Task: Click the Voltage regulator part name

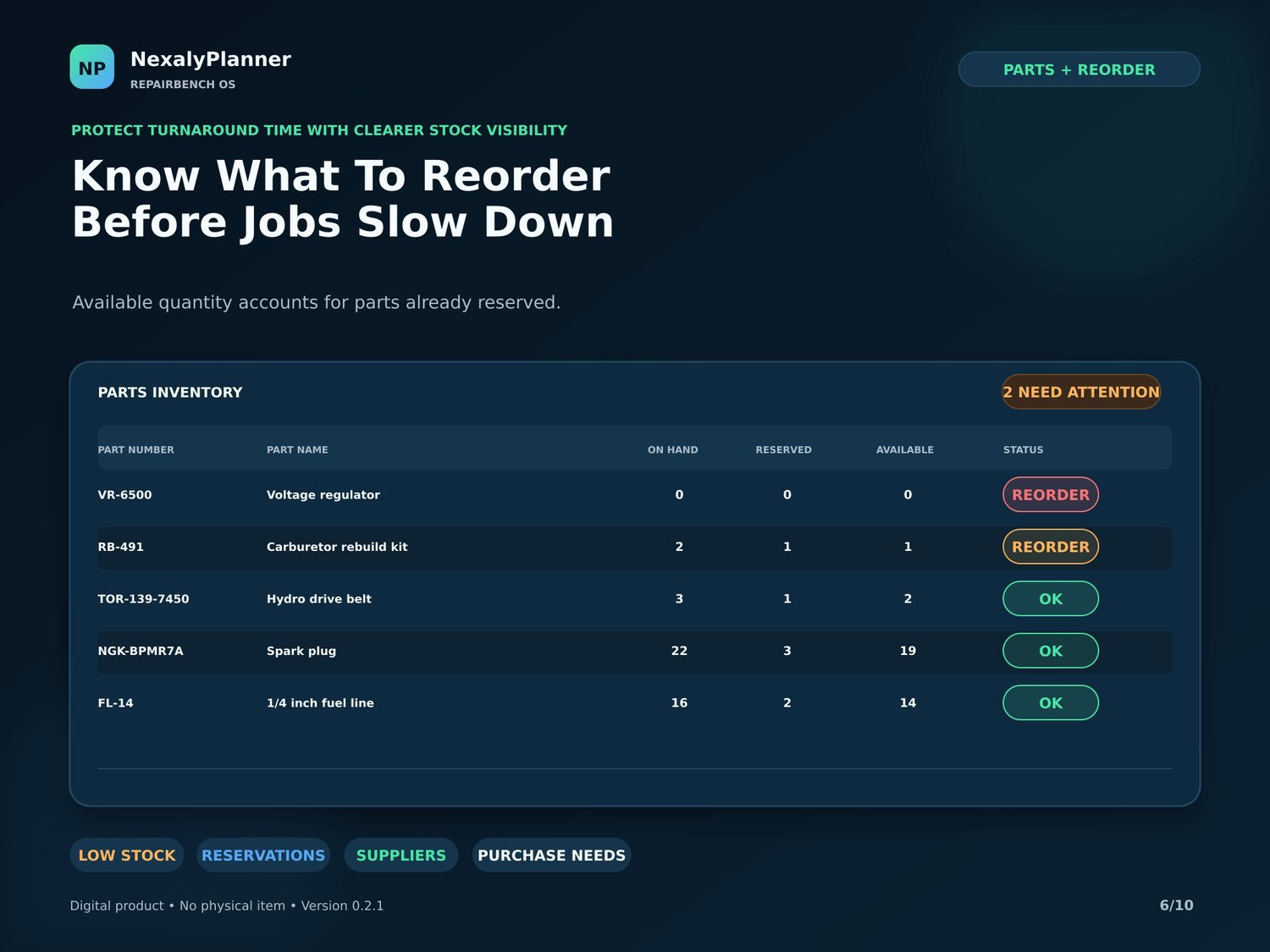Action: pyautogui.click(x=323, y=495)
